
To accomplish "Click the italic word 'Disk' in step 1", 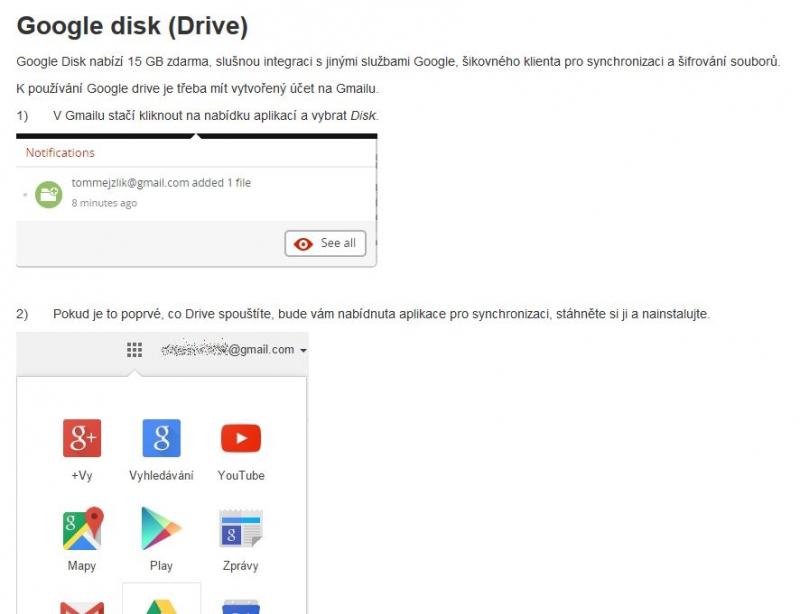I will click(x=363, y=116).
